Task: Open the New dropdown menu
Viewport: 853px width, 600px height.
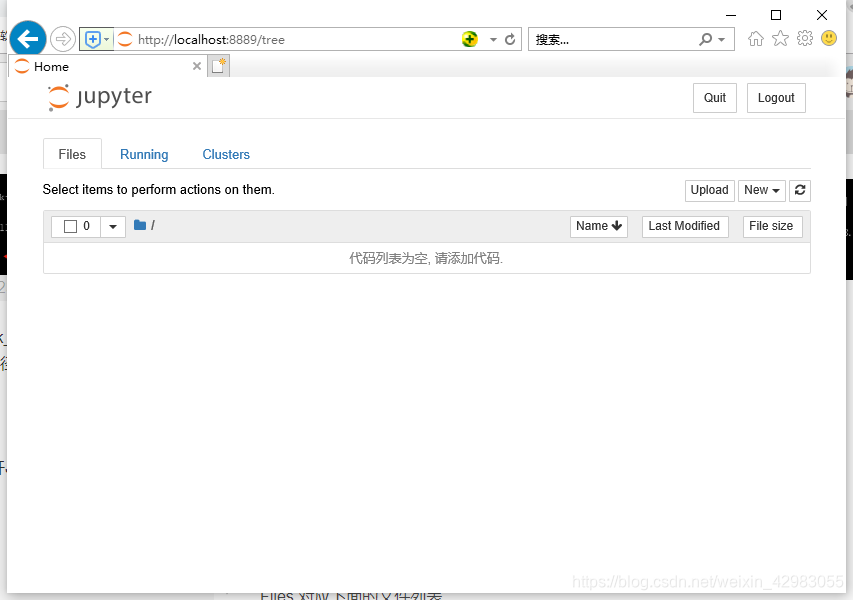Action: tap(762, 190)
